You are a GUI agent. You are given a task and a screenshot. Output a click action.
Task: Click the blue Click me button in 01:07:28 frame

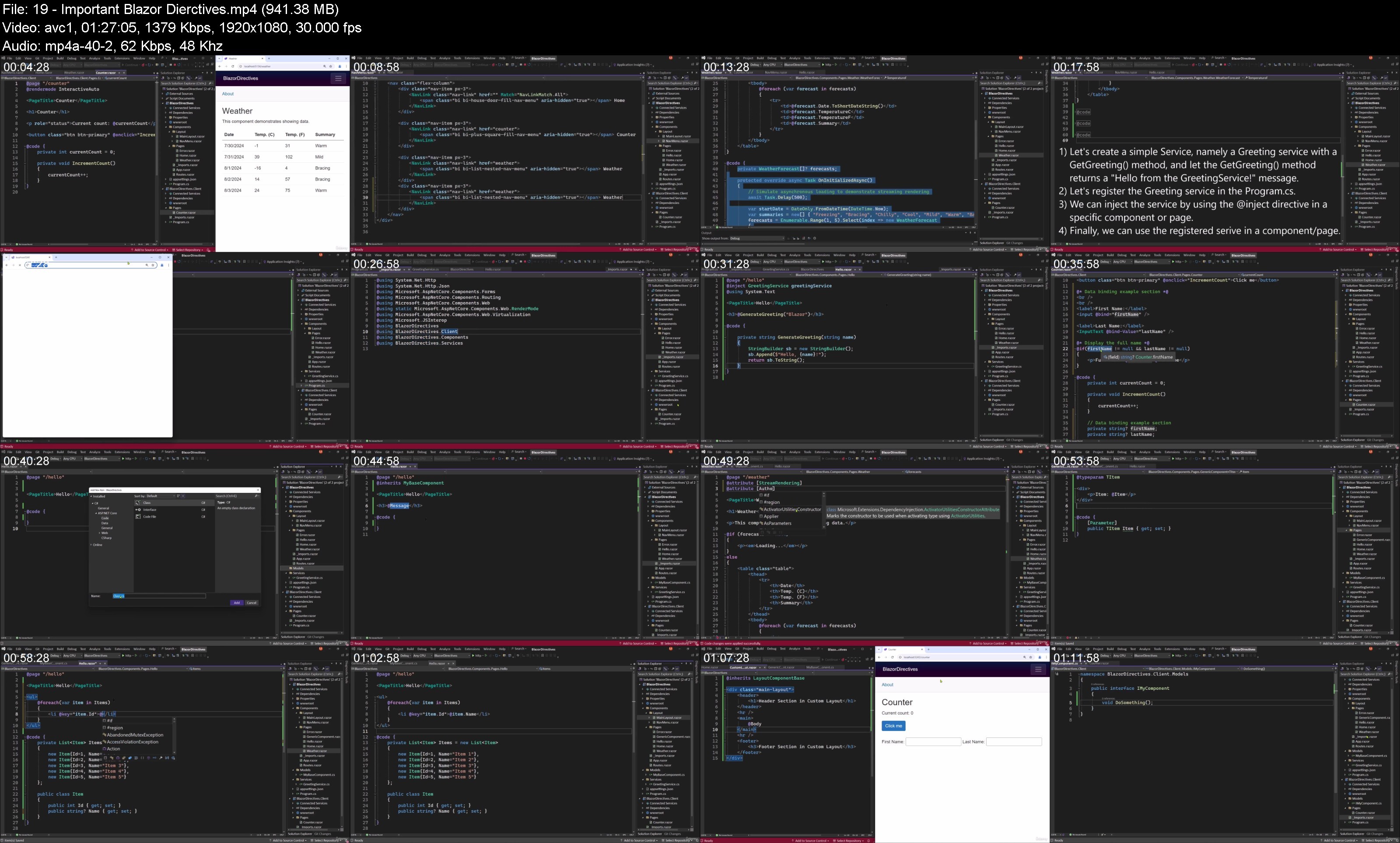point(893,726)
